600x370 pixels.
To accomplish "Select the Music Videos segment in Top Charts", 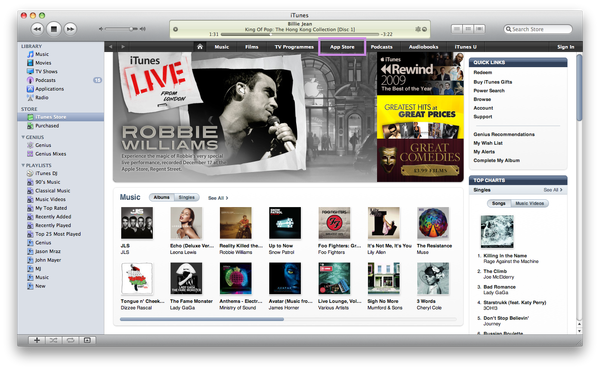I will [529, 204].
